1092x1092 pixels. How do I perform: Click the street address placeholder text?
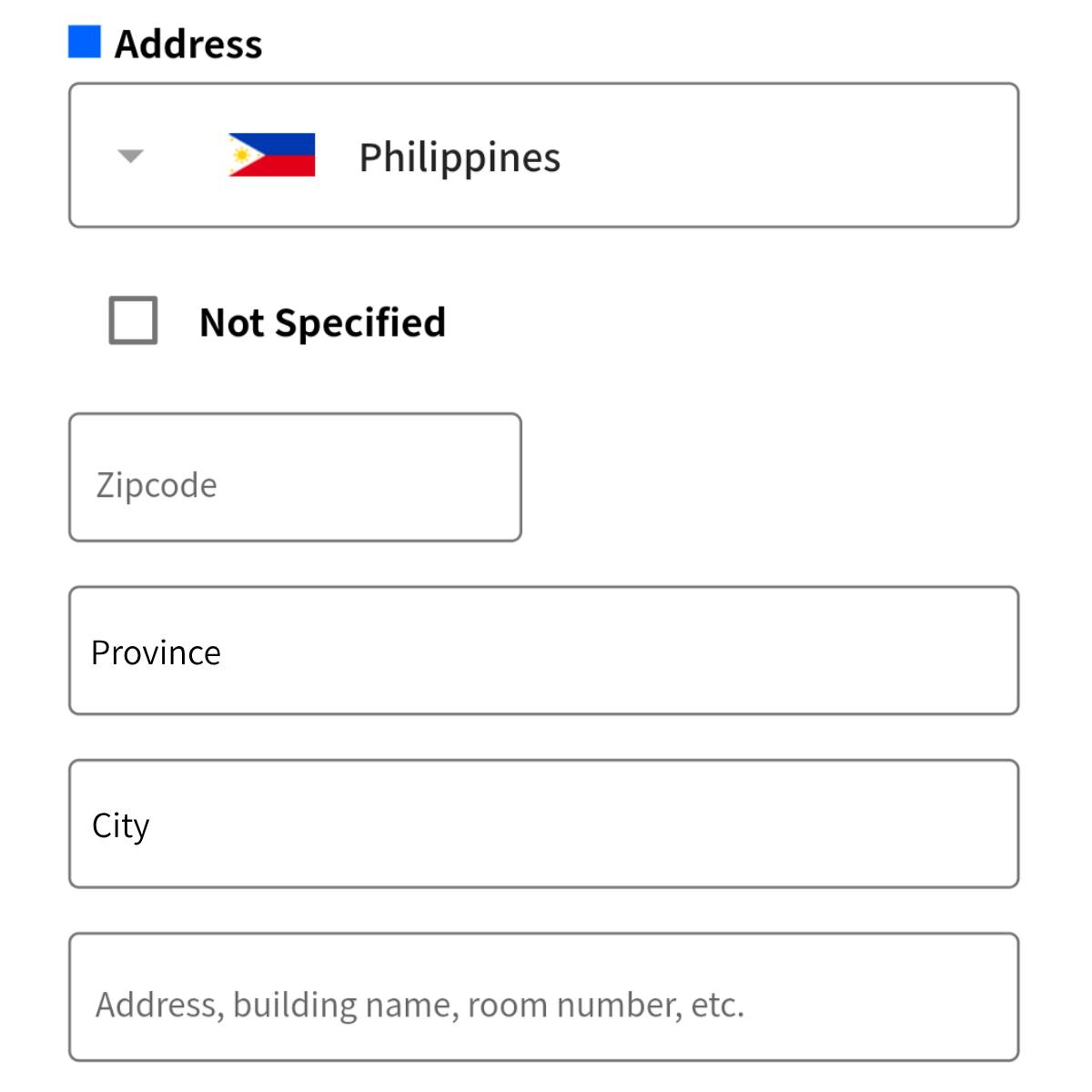point(420,1005)
